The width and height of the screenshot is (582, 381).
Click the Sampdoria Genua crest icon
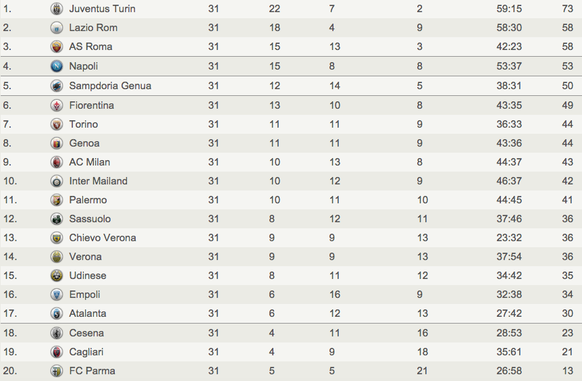56,86
